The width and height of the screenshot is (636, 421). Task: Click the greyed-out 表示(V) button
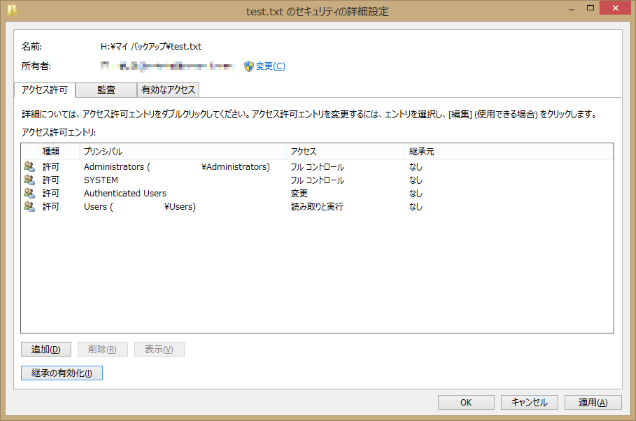click(x=159, y=349)
